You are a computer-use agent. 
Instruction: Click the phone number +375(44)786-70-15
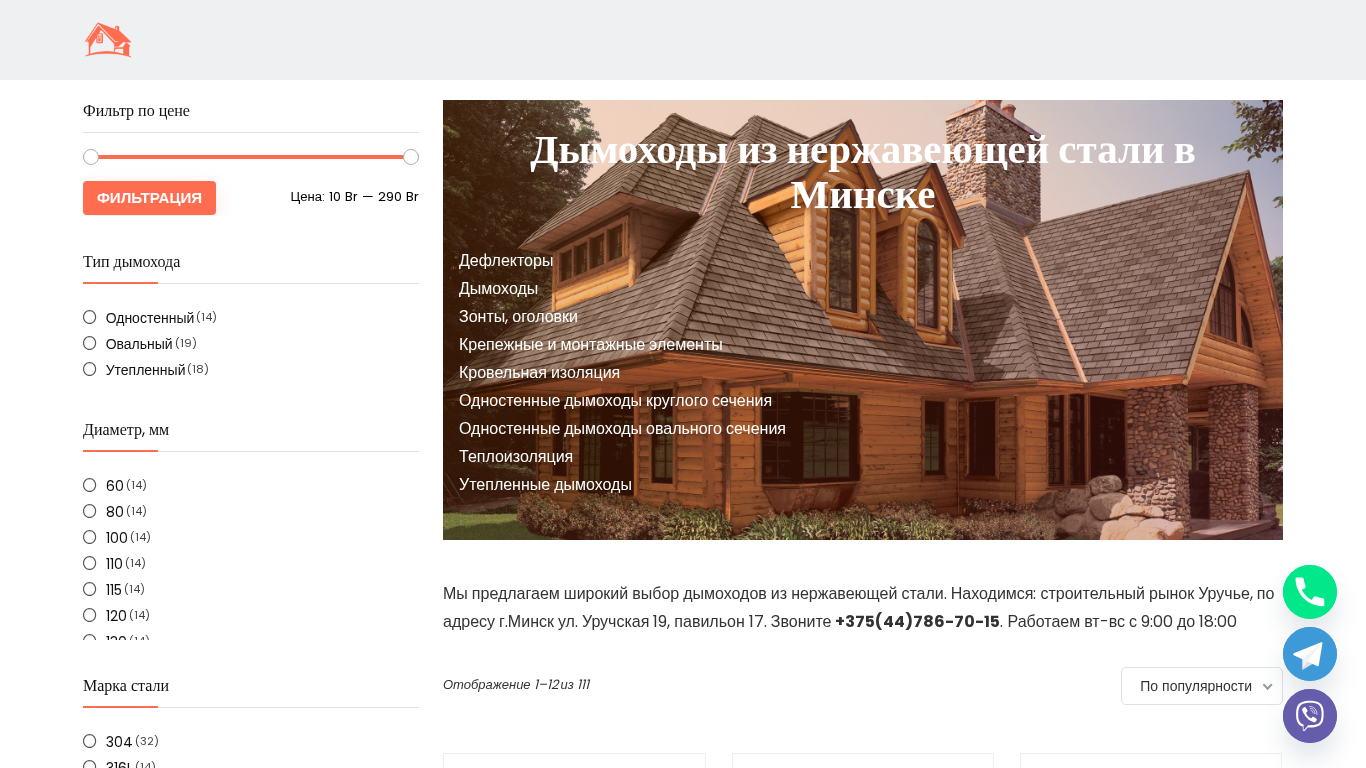point(917,621)
